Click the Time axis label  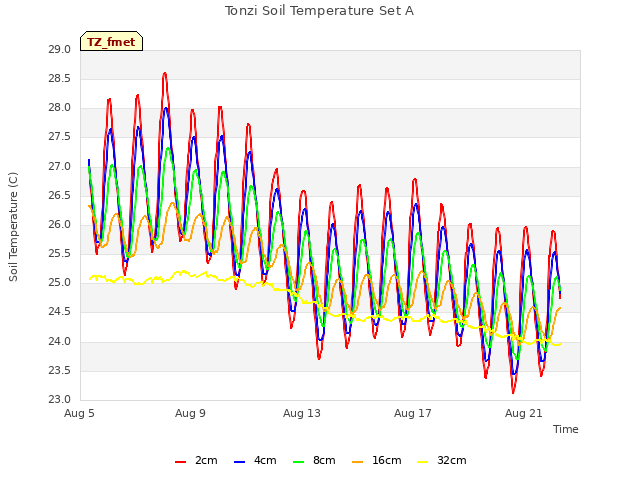click(x=566, y=429)
